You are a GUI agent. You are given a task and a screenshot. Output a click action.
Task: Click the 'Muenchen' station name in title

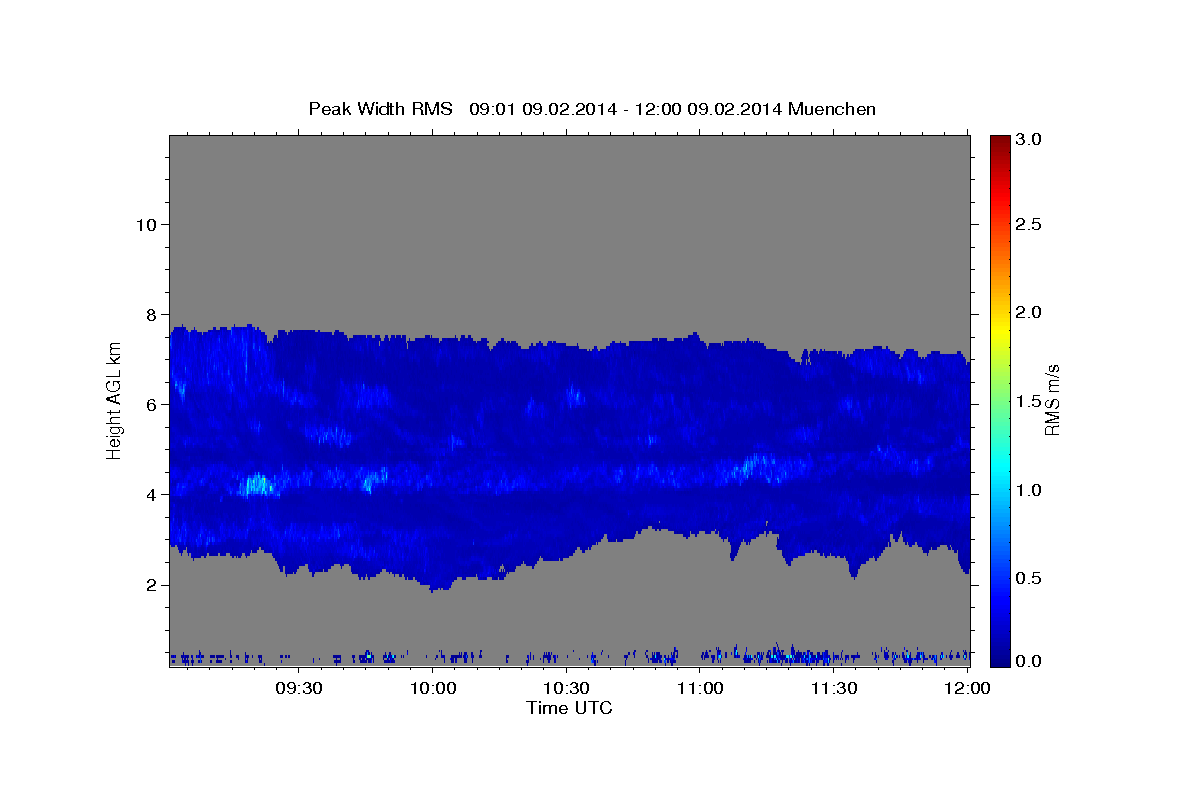click(832, 109)
